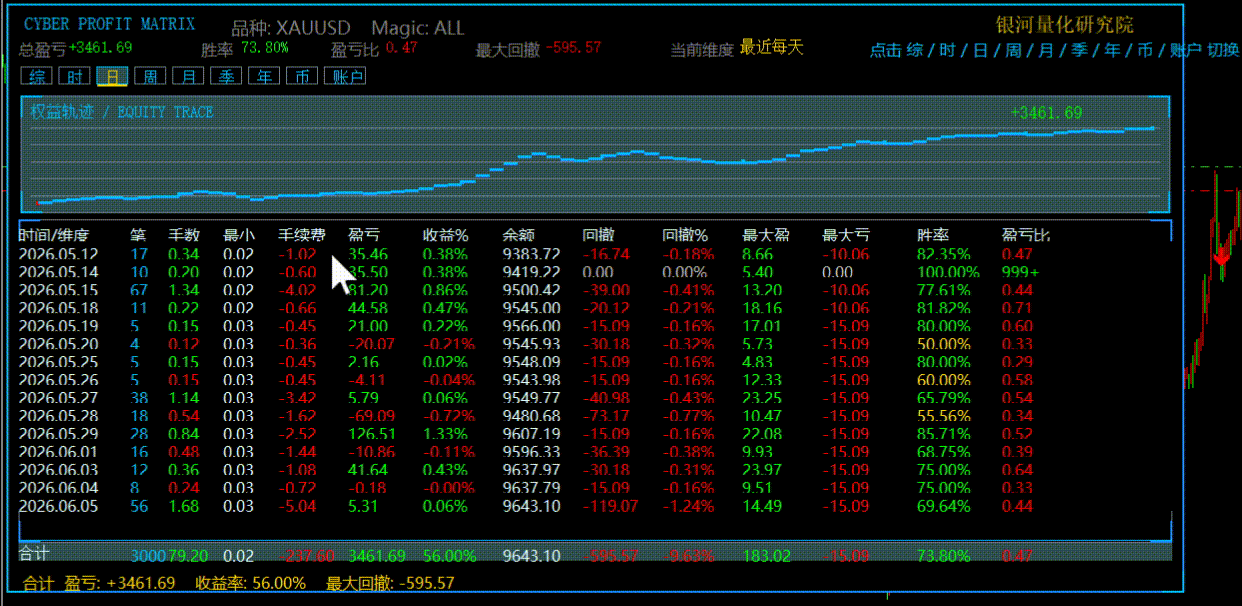Click the 盈亏比 column header in the table
The height and width of the screenshot is (606, 1242).
point(1026,236)
